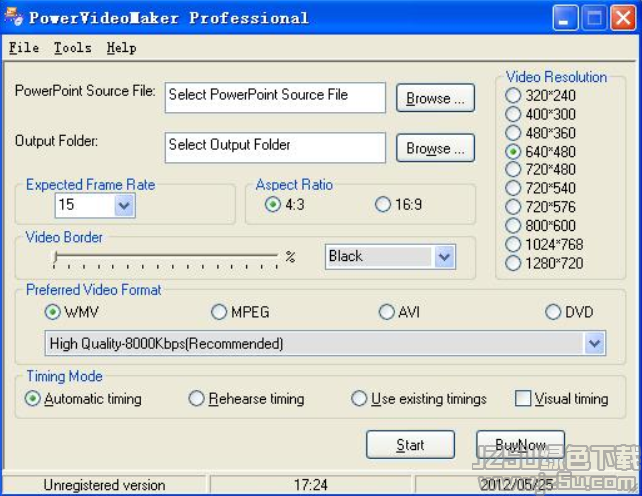The width and height of the screenshot is (642, 496).
Task: Select 720*540 video resolution
Action: tap(540, 188)
